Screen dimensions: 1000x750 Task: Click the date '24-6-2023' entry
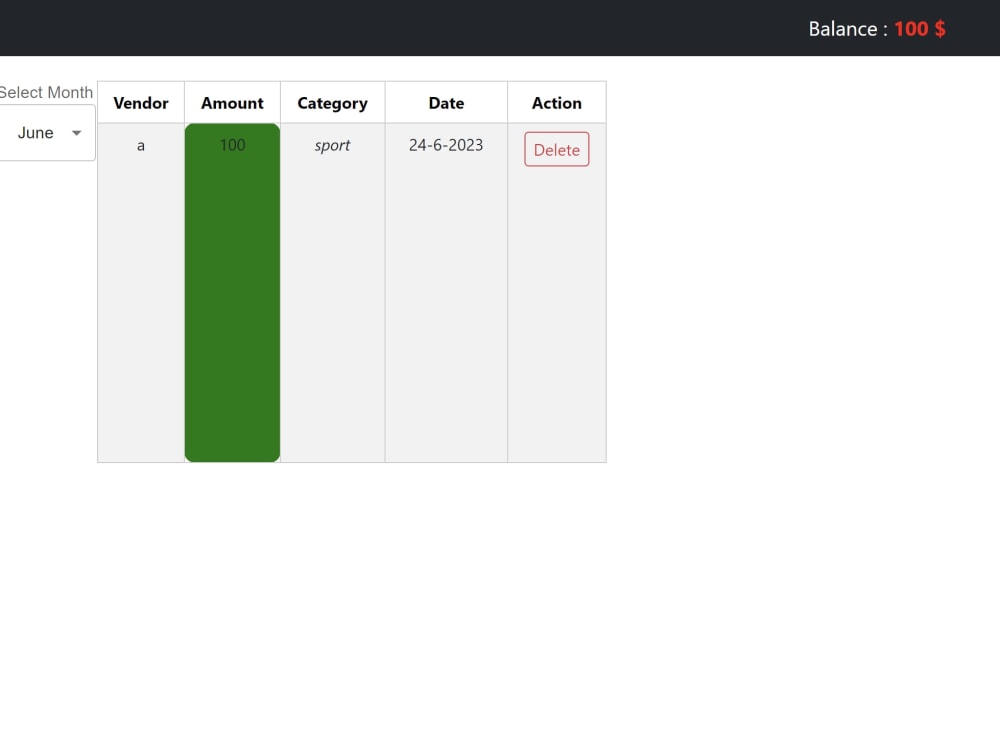[x=446, y=145]
